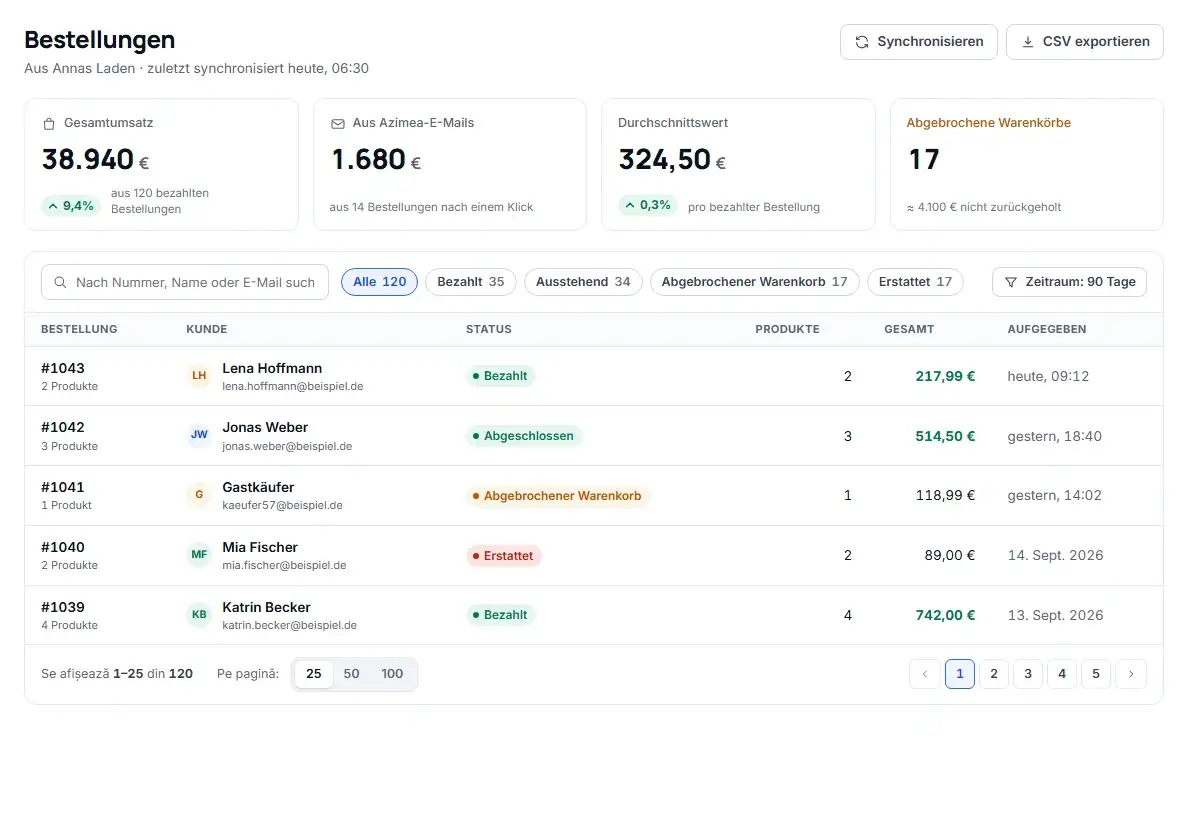Filter orders by Bezahlt 35

coord(471,282)
